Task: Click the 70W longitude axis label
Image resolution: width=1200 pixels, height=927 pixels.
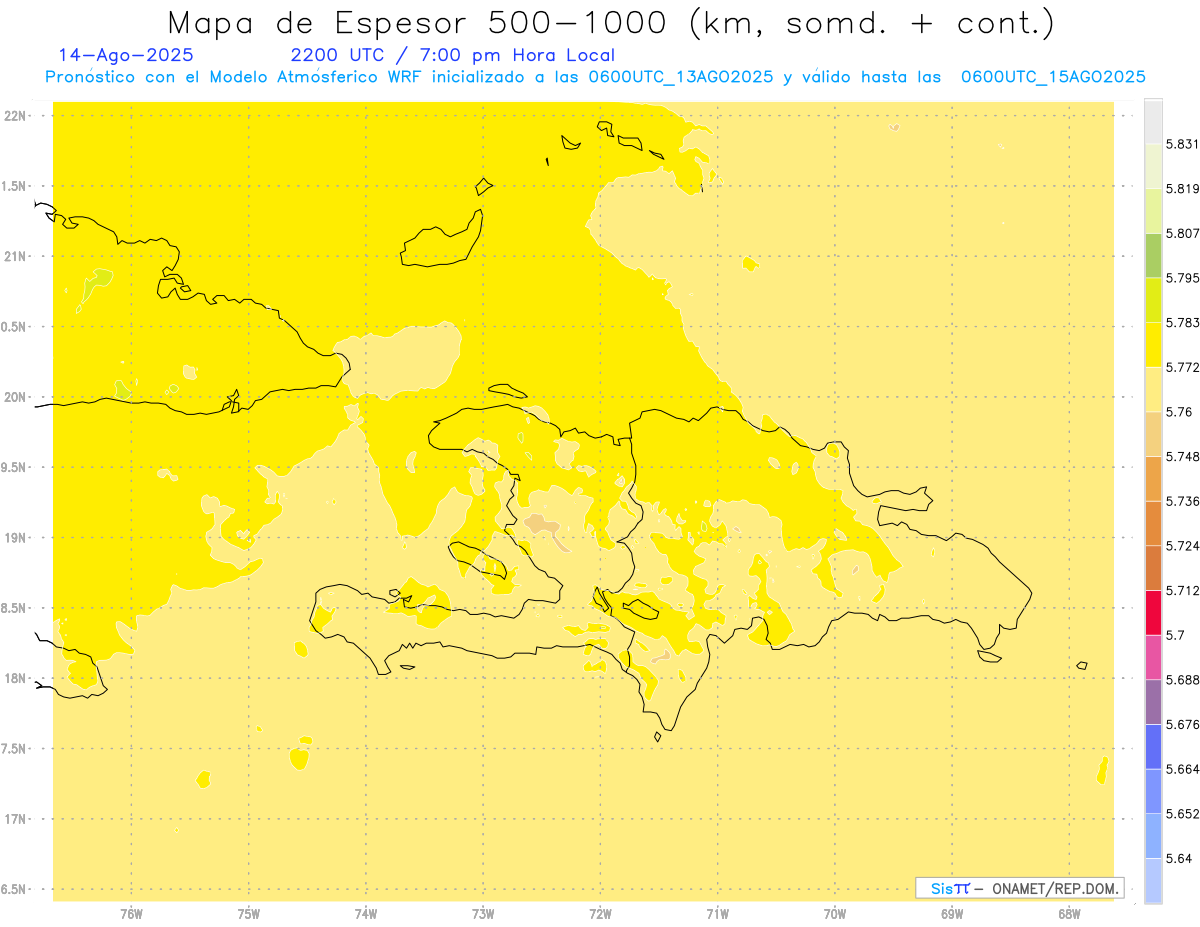Action: click(835, 914)
